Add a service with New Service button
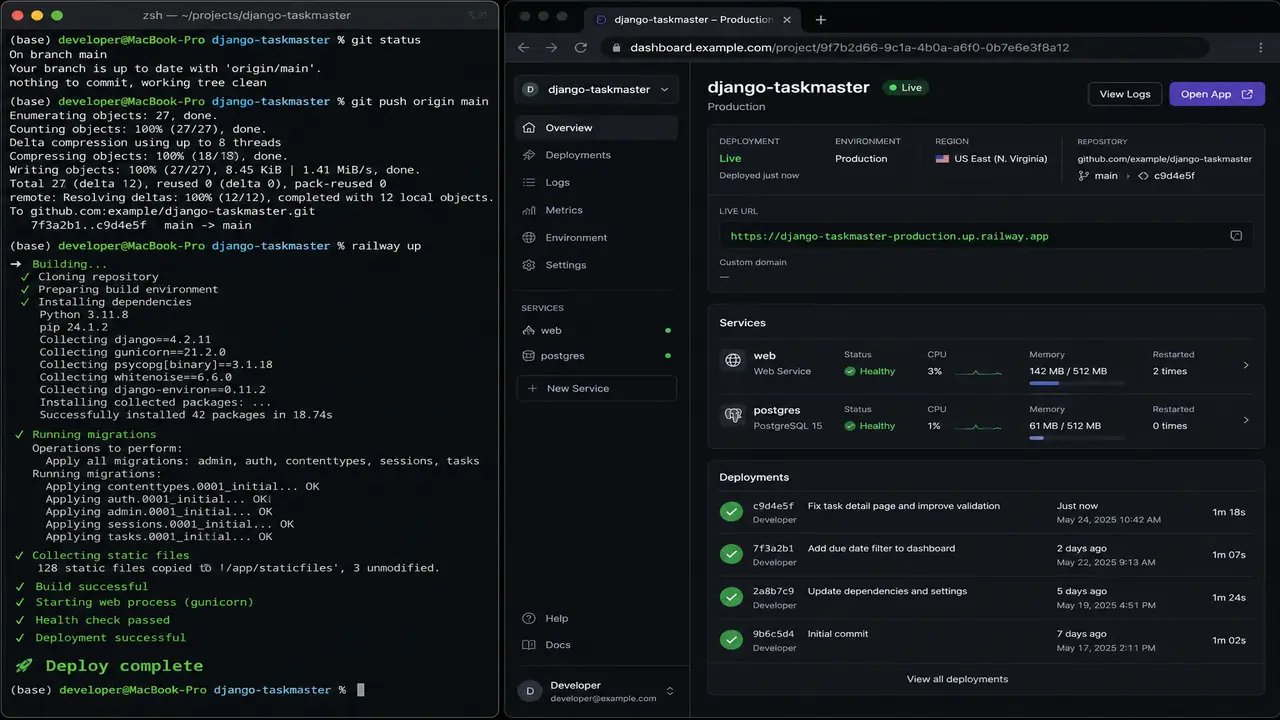This screenshot has height=720, width=1280. (x=597, y=388)
